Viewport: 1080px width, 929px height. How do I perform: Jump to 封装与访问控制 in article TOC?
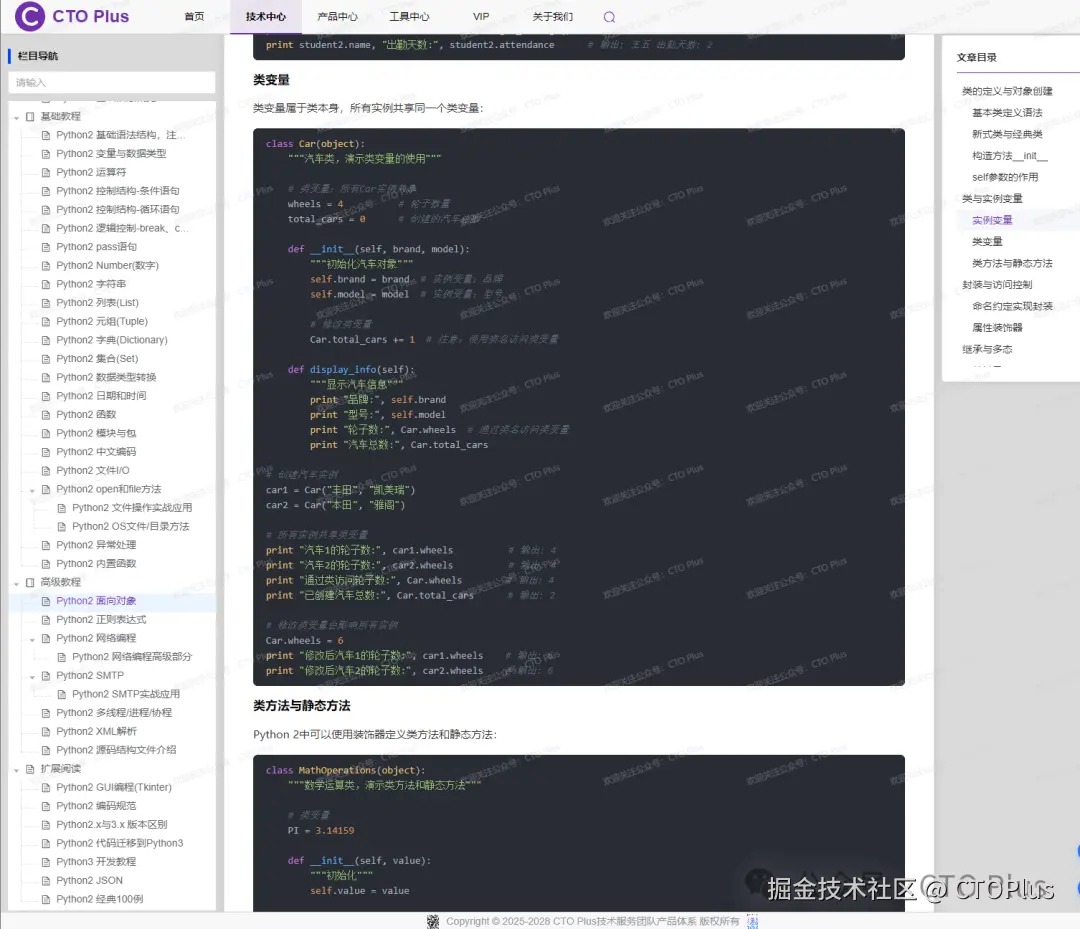(997, 284)
